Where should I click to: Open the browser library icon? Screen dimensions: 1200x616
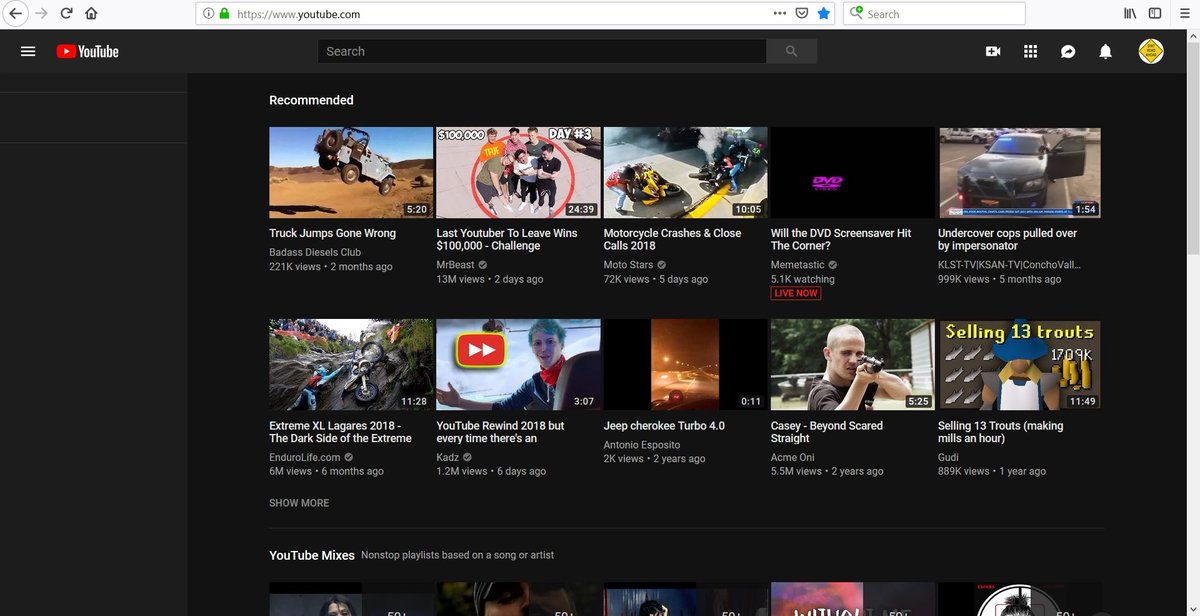pyautogui.click(x=1131, y=14)
